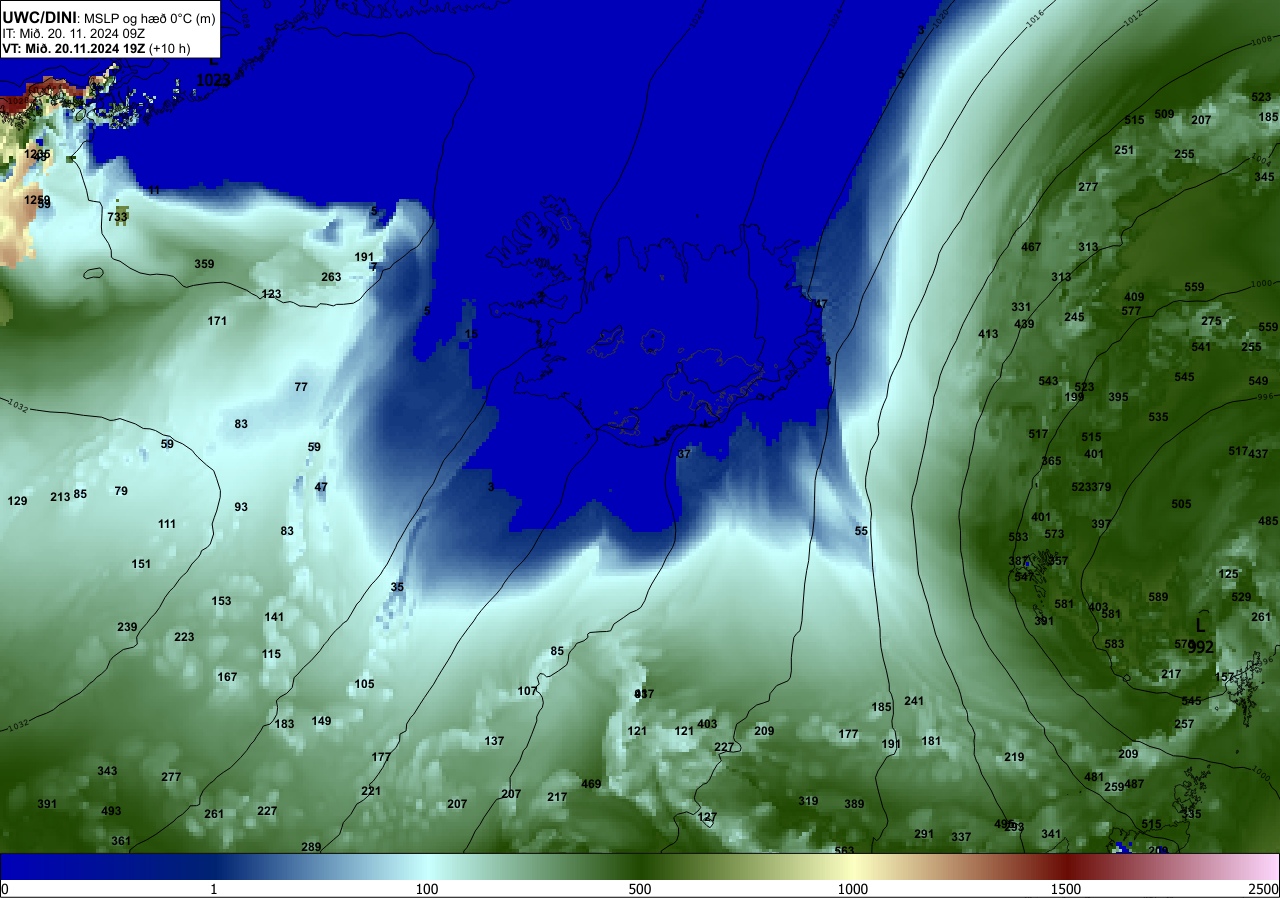Viewport: 1280px width, 898px height.
Task: Click the '137' height value
Action: pos(494,741)
